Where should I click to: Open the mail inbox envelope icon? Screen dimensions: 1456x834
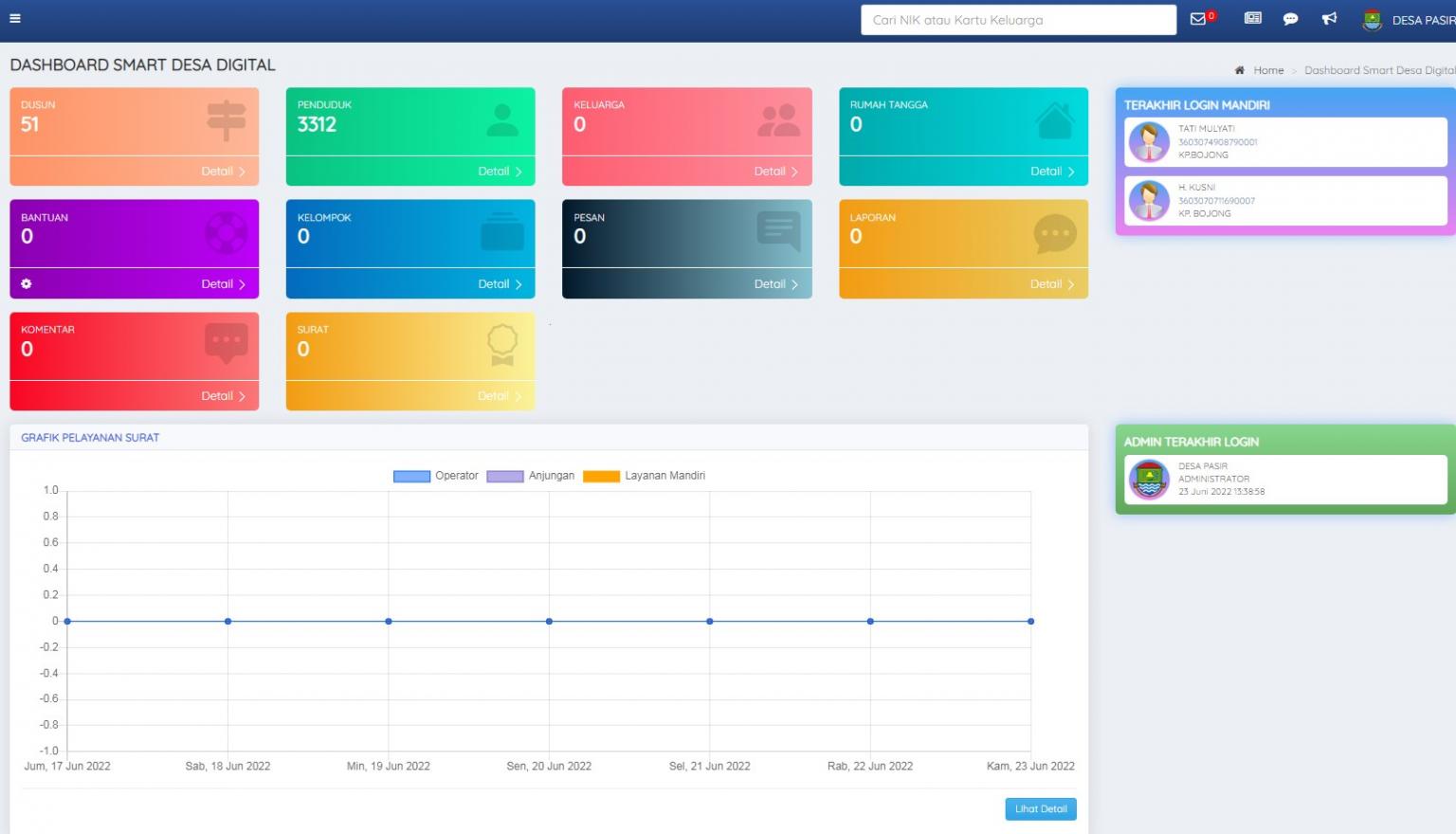tap(1198, 19)
